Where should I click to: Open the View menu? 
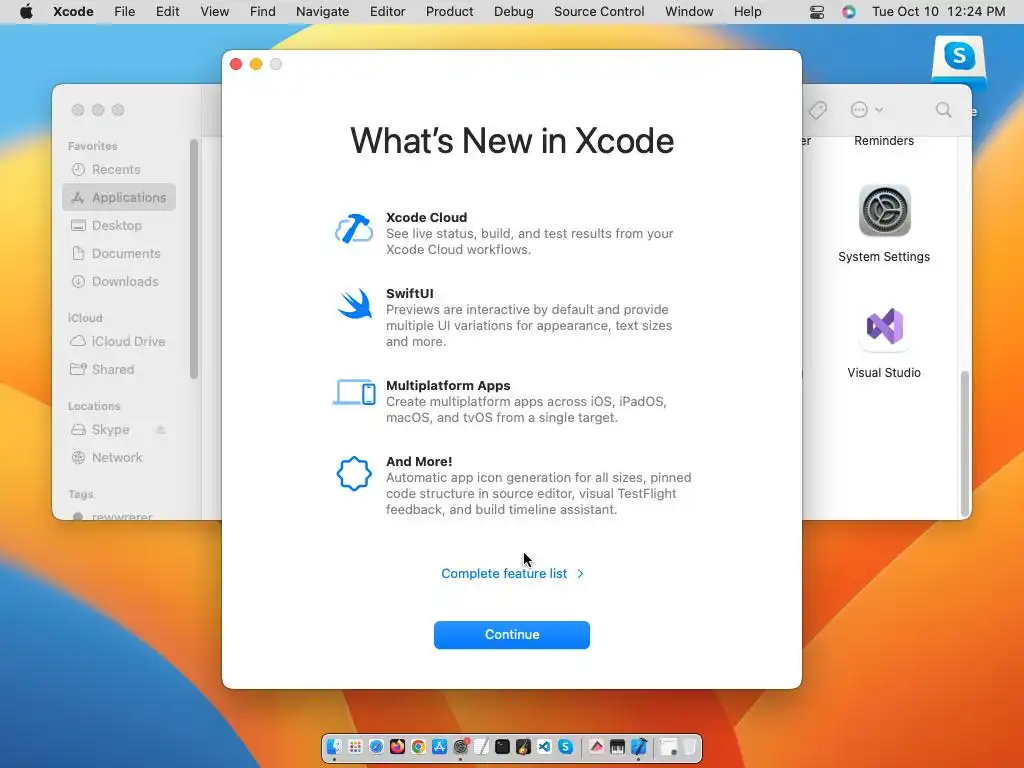coord(214,12)
